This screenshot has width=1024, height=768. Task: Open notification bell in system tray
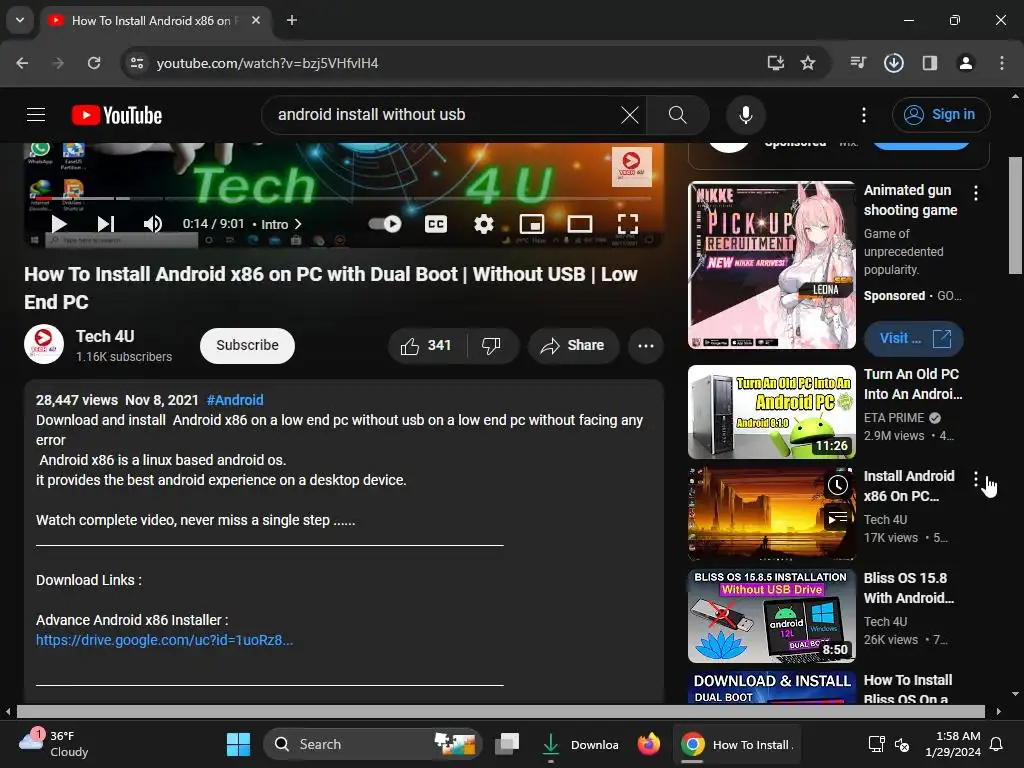(997, 744)
